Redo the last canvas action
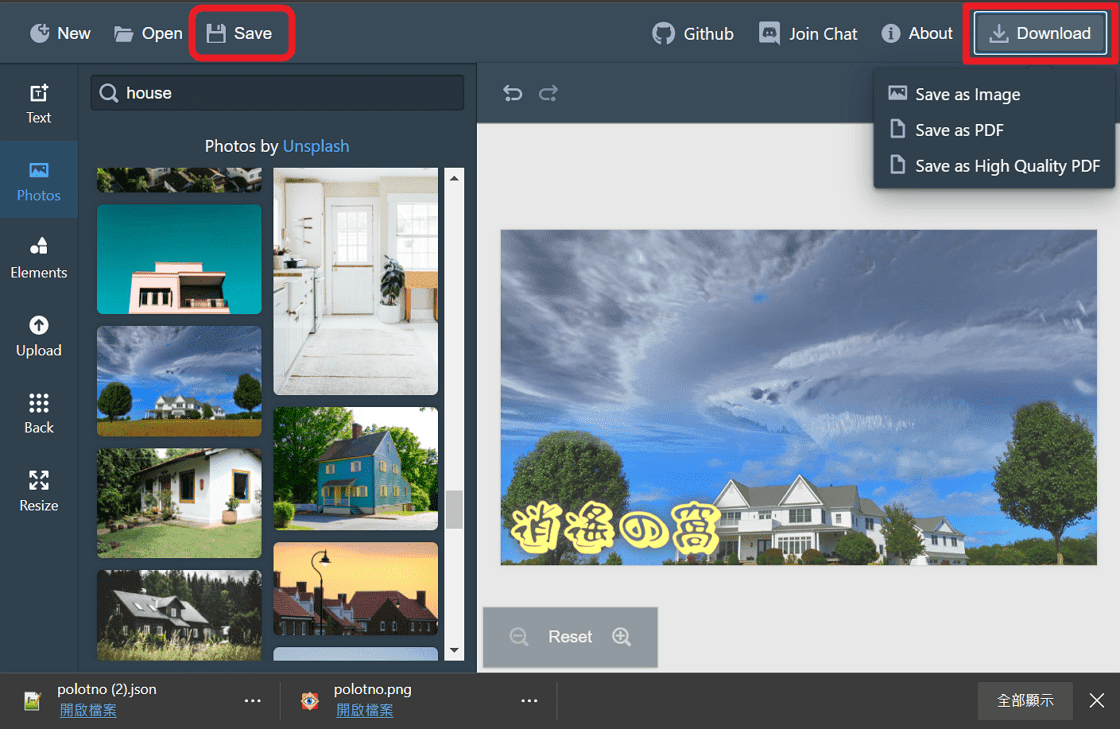 547,93
